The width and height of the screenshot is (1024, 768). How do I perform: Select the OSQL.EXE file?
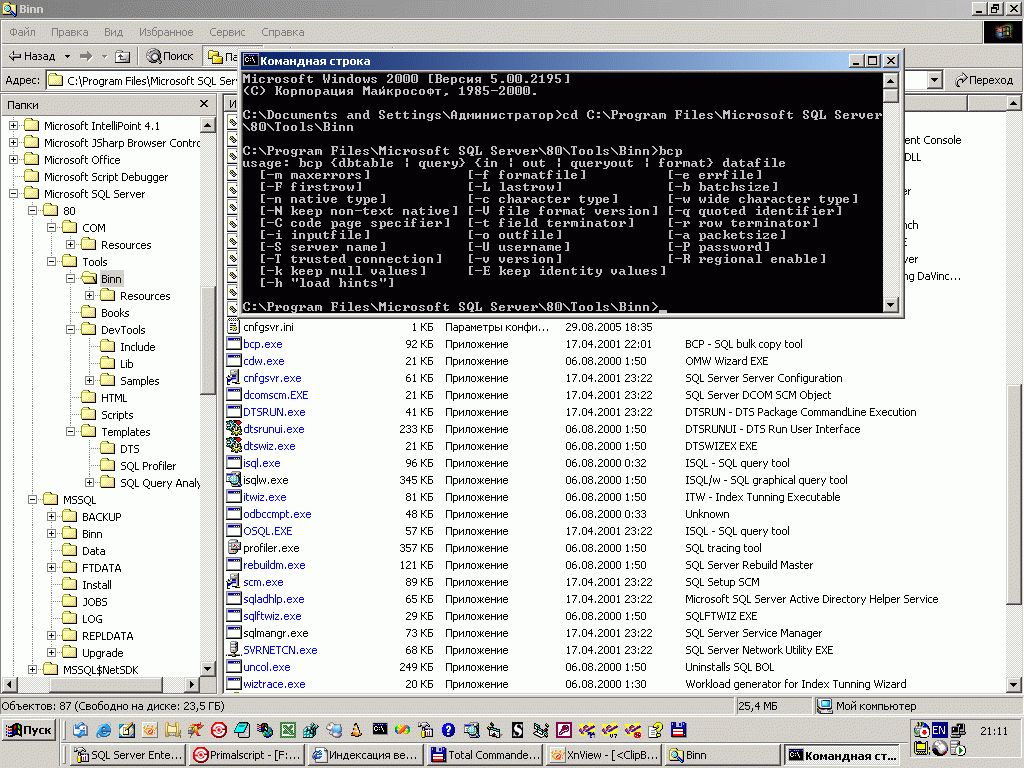click(x=268, y=531)
